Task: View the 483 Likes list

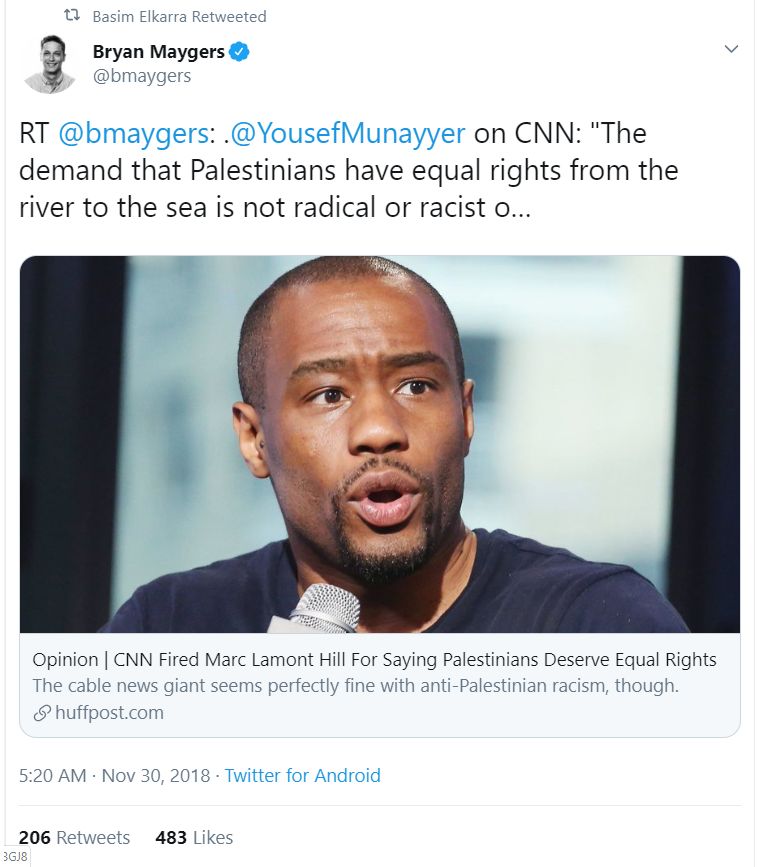Action: point(194,837)
